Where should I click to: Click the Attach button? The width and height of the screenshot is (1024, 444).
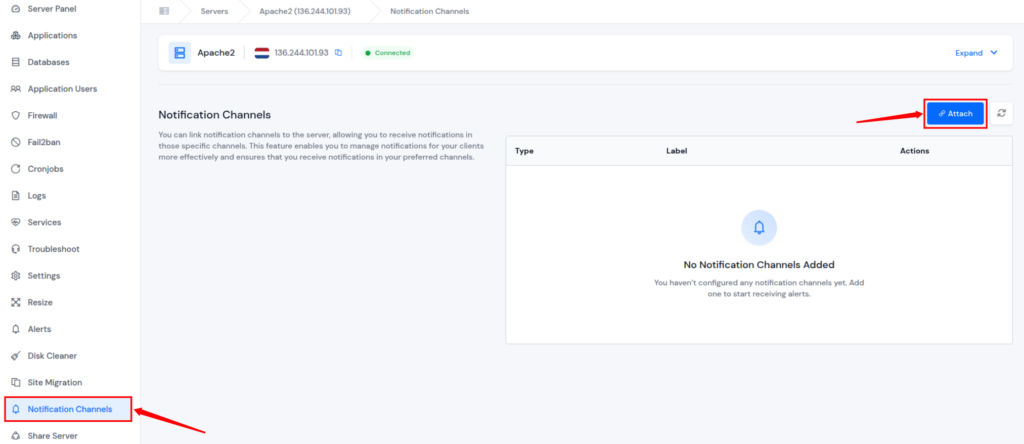click(955, 114)
